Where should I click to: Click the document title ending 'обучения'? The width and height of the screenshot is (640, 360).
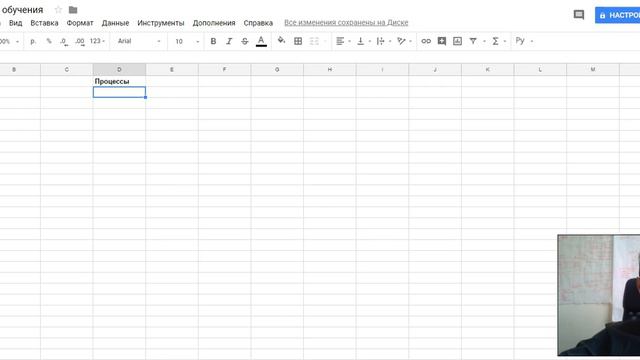click(x=22, y=10)
